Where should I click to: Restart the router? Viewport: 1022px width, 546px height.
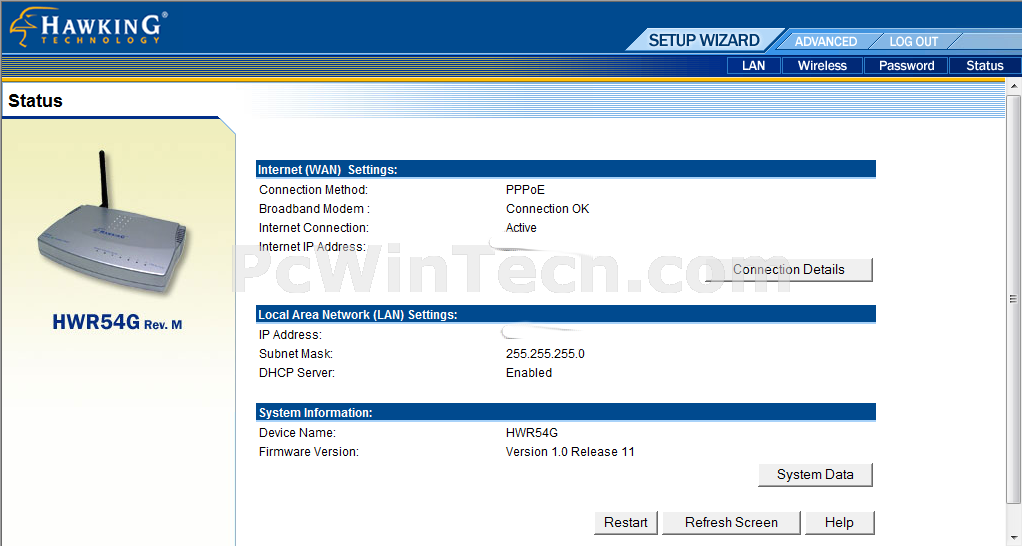tap(626, 523)
